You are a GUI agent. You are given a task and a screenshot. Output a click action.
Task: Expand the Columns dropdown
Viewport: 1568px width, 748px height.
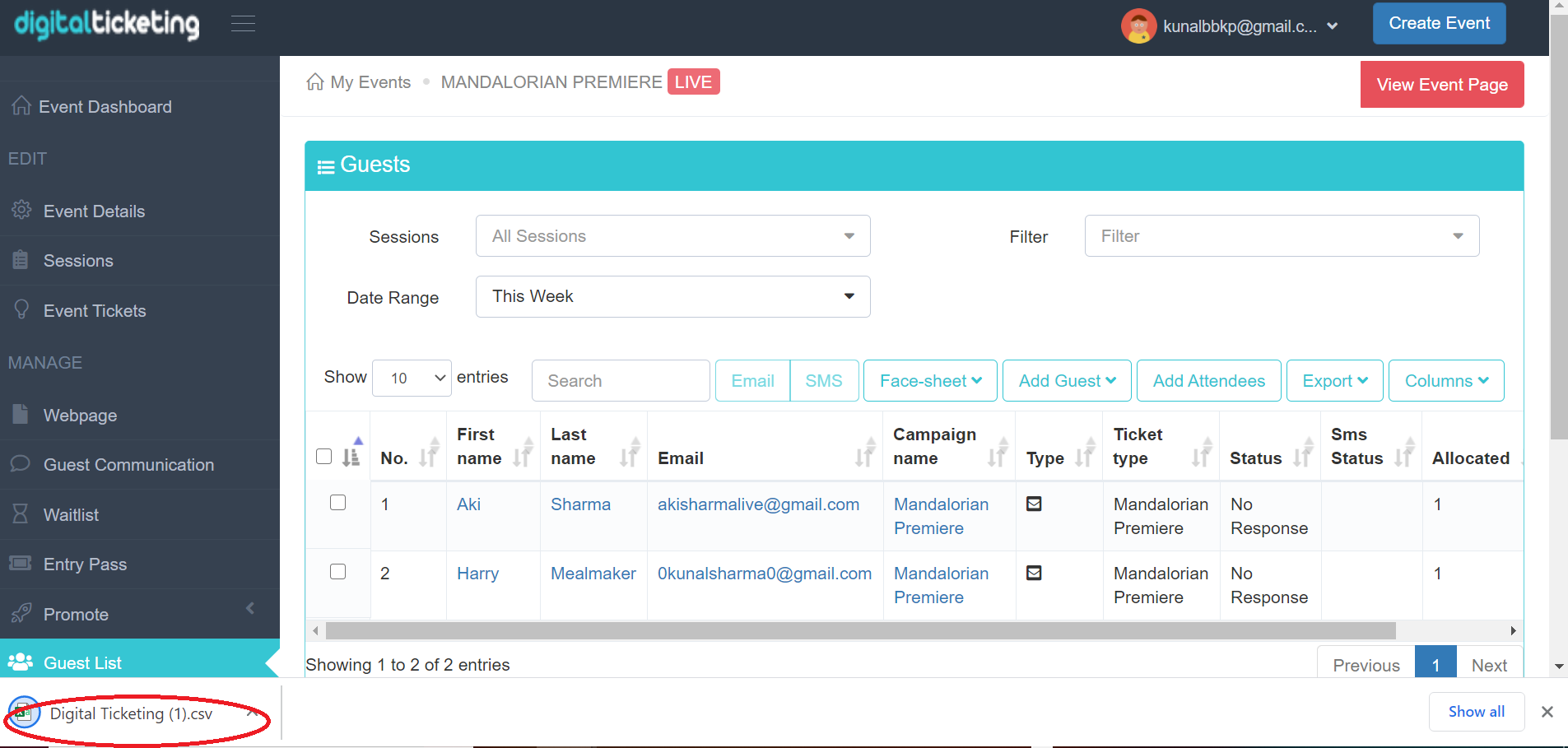(1446, 380)
